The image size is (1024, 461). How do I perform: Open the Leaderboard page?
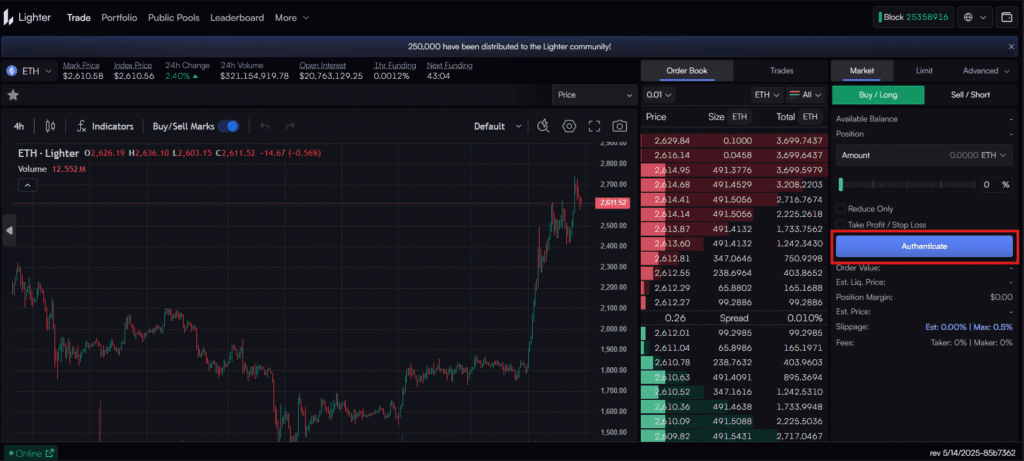237,18
